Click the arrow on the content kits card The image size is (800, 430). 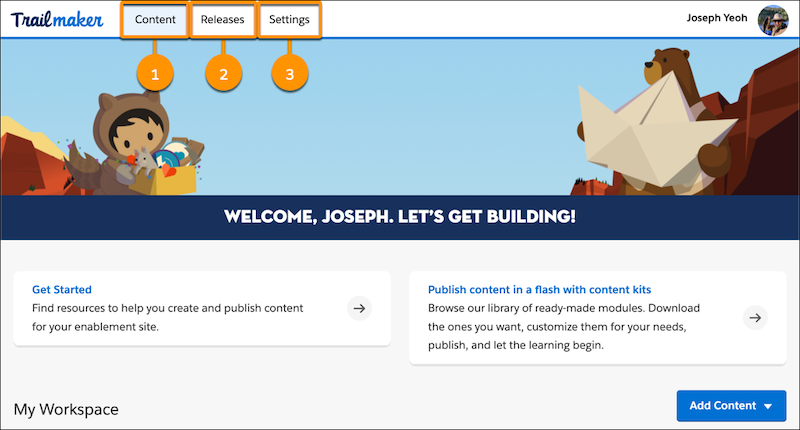pyautogui.click(x=755, y=318)
